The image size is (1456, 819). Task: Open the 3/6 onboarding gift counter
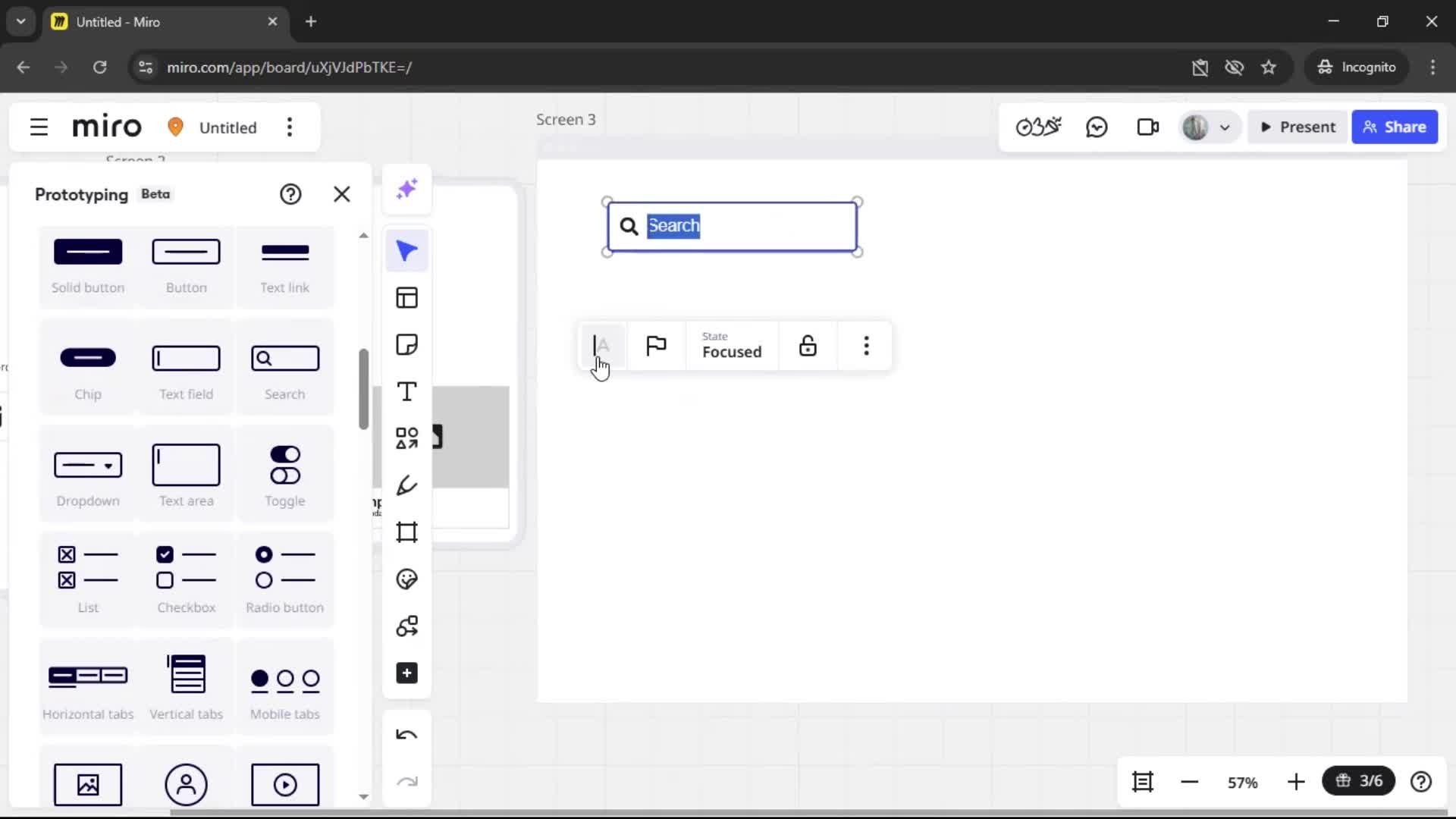(1358, 781)
